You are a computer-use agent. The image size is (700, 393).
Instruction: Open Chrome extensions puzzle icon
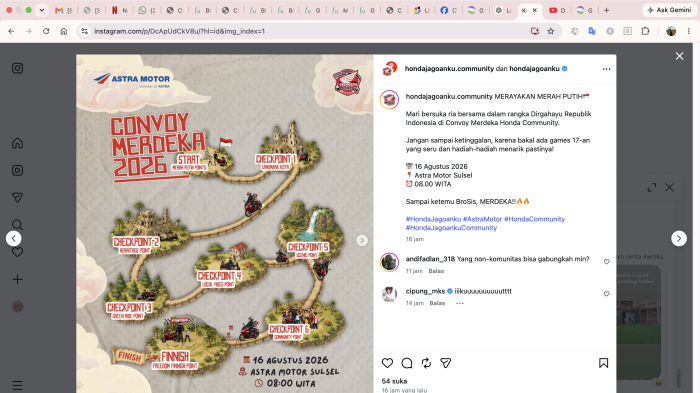[x=645, y=31]
